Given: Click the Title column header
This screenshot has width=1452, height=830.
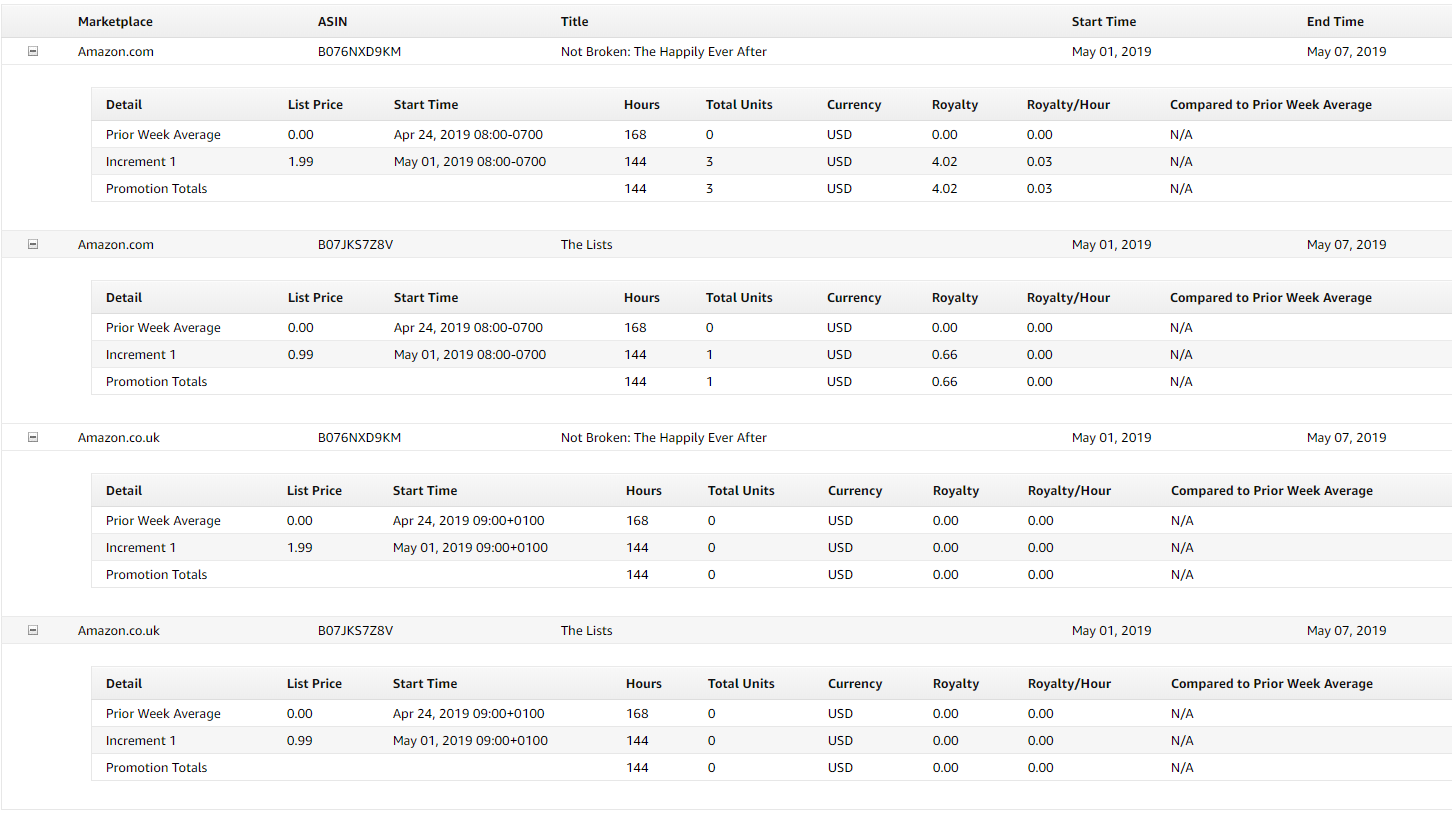Looking at the screenshot, I should pos(574,21).
